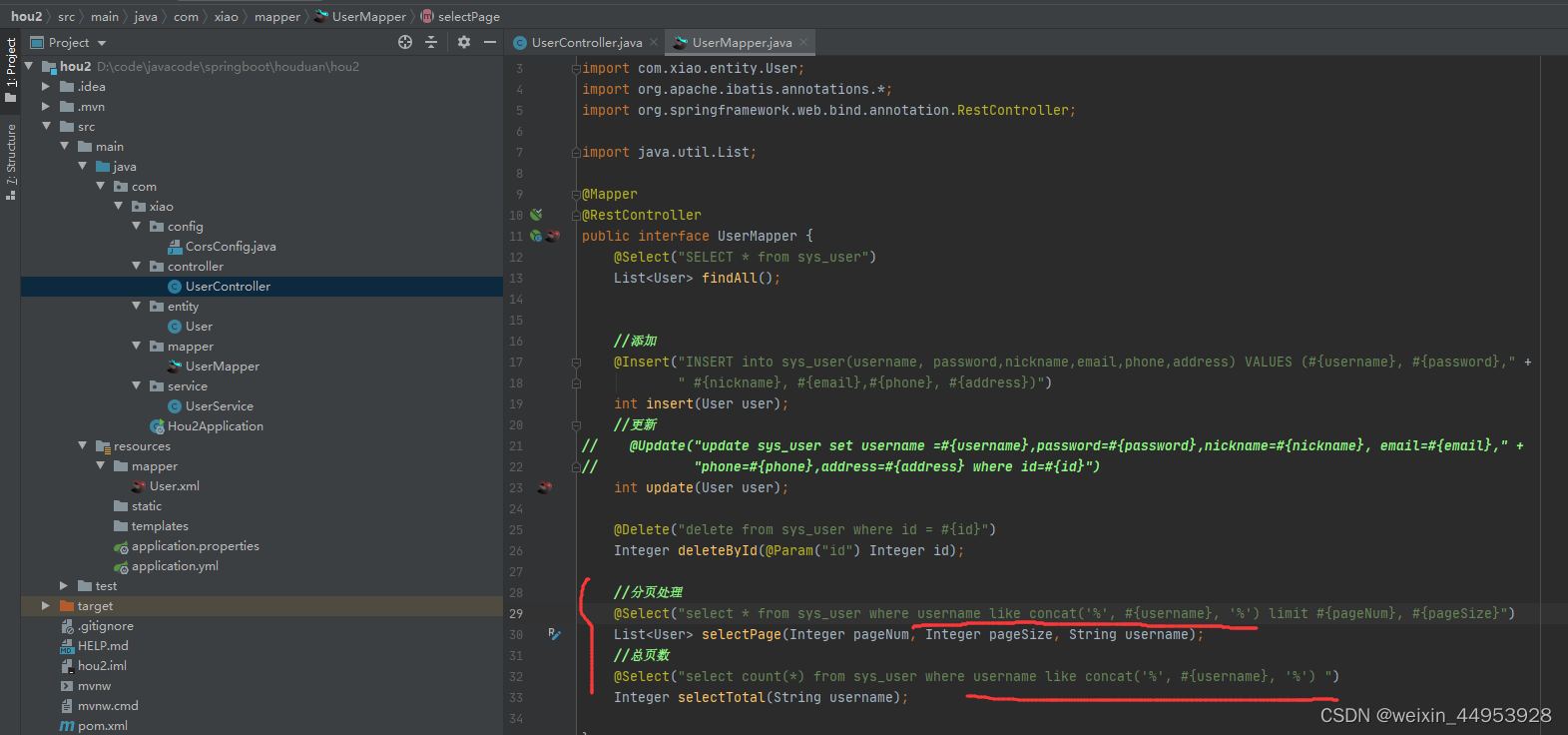This screenshot has height=735, width=1568.
Task: Collapse the config package
Action: point(136,226)
